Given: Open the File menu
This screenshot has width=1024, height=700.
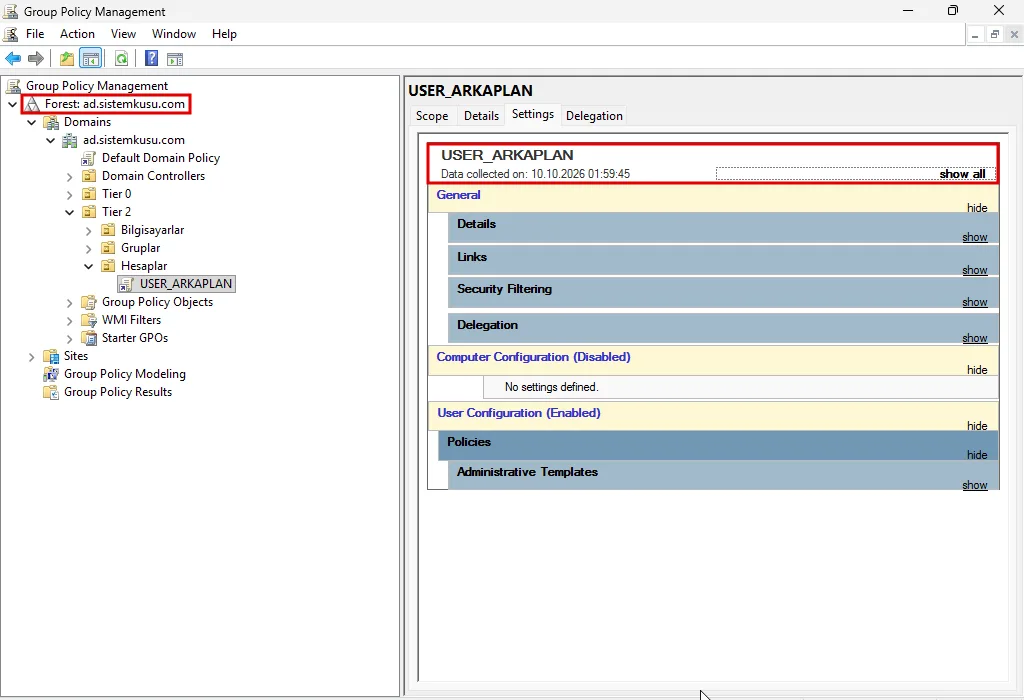Looking at the screenshot, I should tap(35, 34).
